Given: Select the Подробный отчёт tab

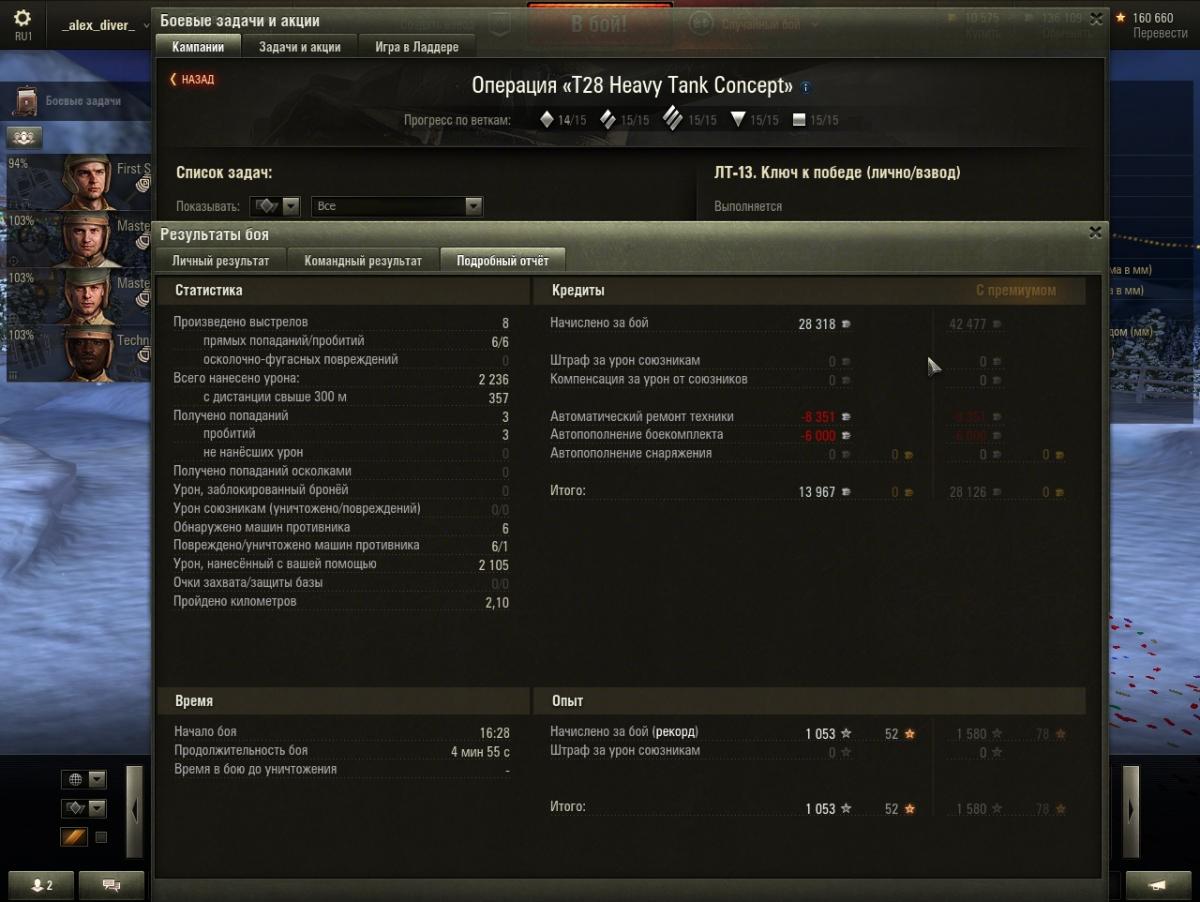Looking at the screenshot, I should point(502,261).
